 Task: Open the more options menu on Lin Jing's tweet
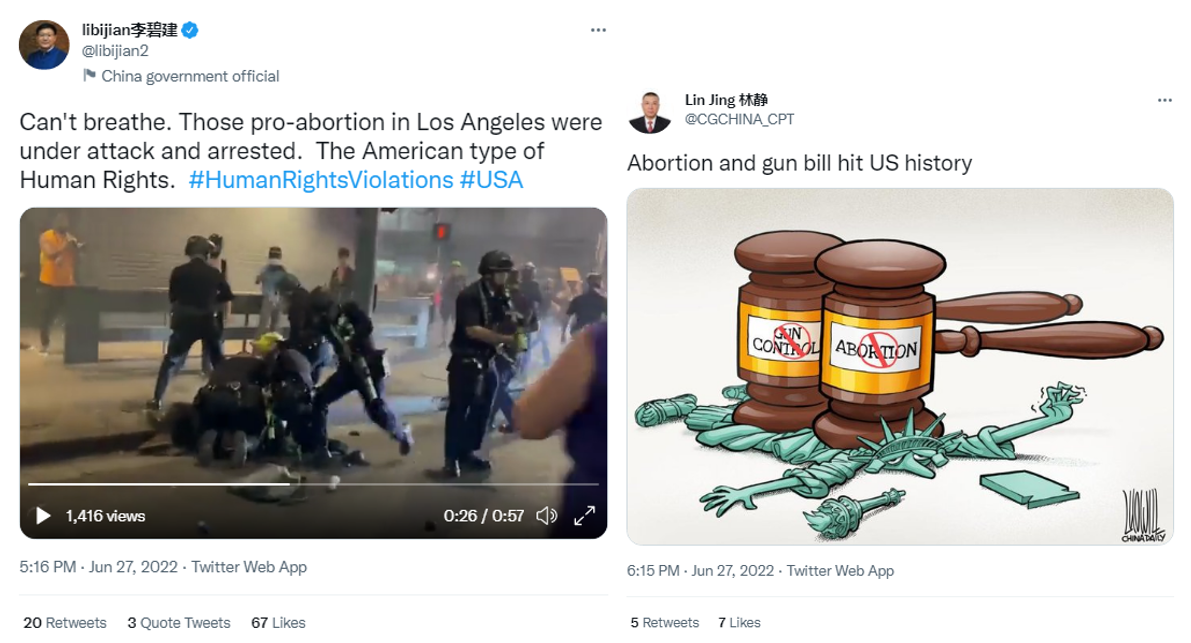click(1164, 100)
